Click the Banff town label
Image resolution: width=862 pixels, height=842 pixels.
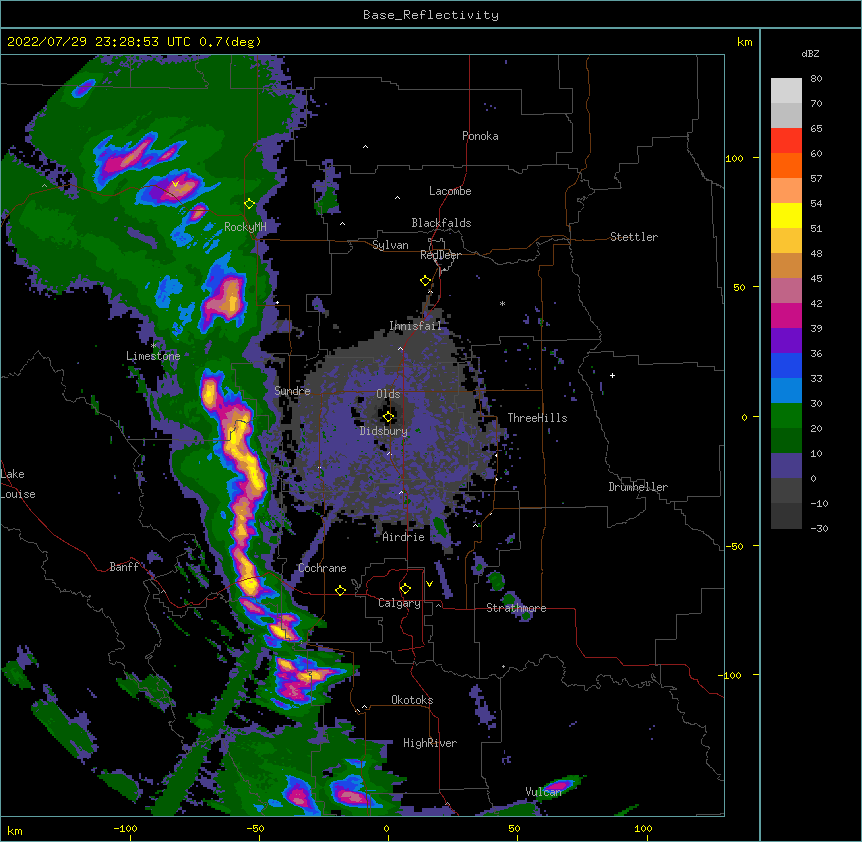click(124, 567)
